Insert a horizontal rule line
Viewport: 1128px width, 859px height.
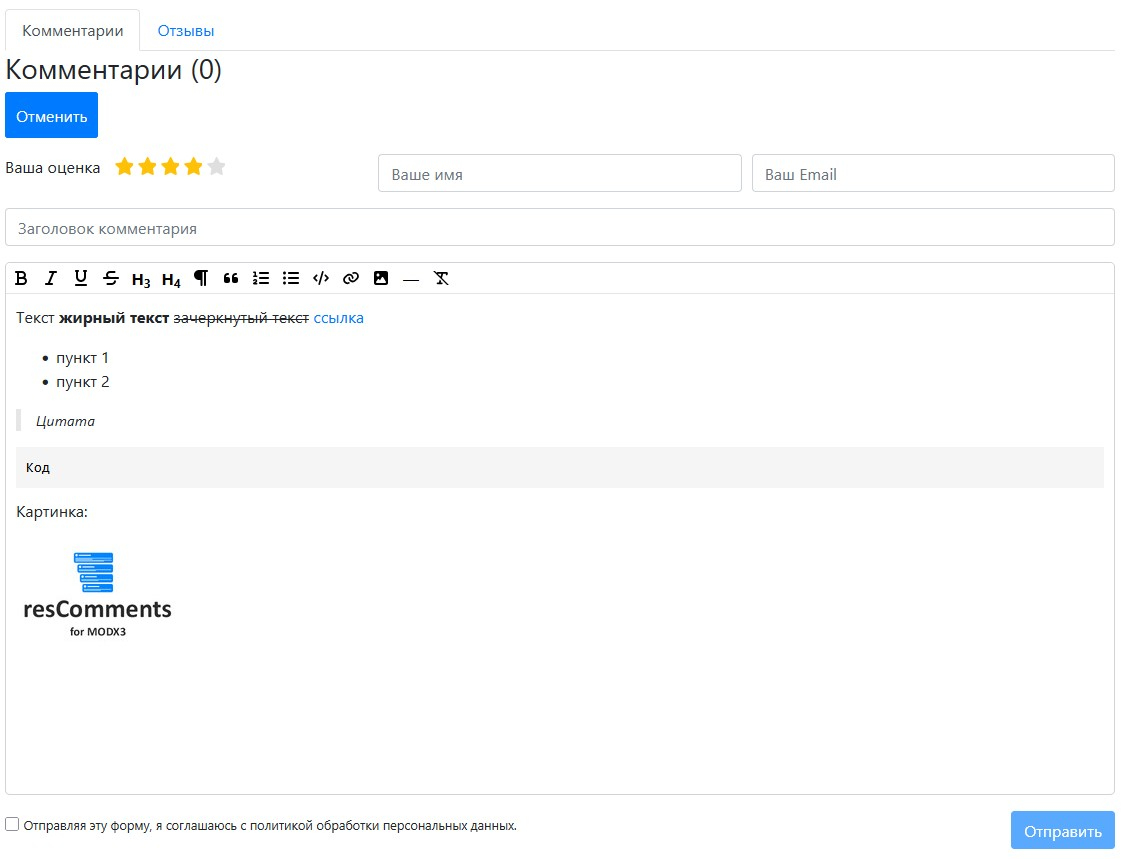[x=411, y=279]
